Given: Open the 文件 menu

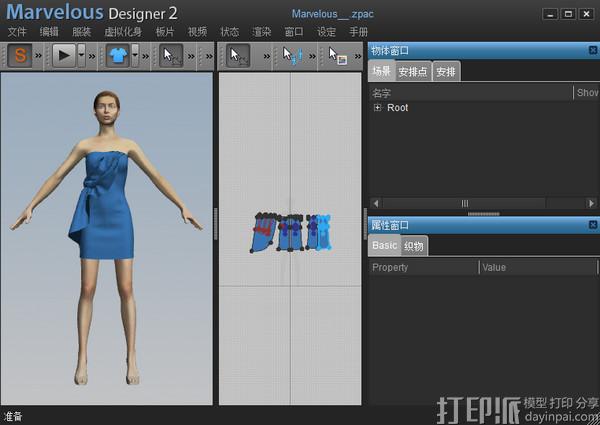Looking at the screenshot, I should (x=17, y=32).
